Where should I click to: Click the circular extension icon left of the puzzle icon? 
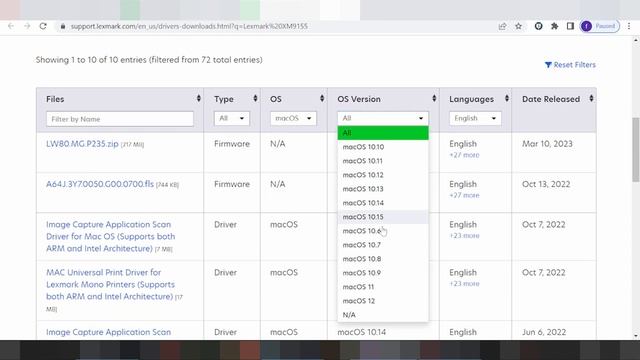click(x=538, y=26)
